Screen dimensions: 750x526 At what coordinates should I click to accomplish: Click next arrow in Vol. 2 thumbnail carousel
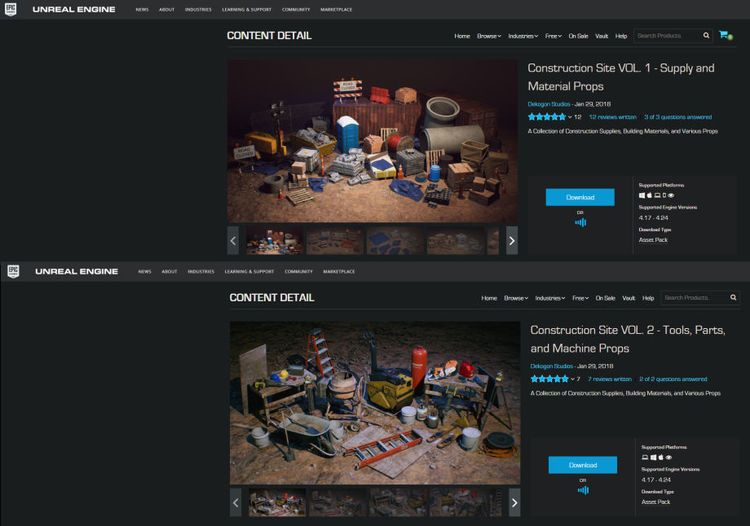515,503
